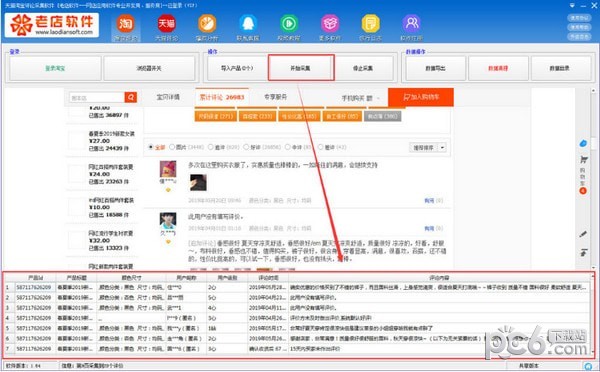Click the 数据目录 button

coord(561,69)
